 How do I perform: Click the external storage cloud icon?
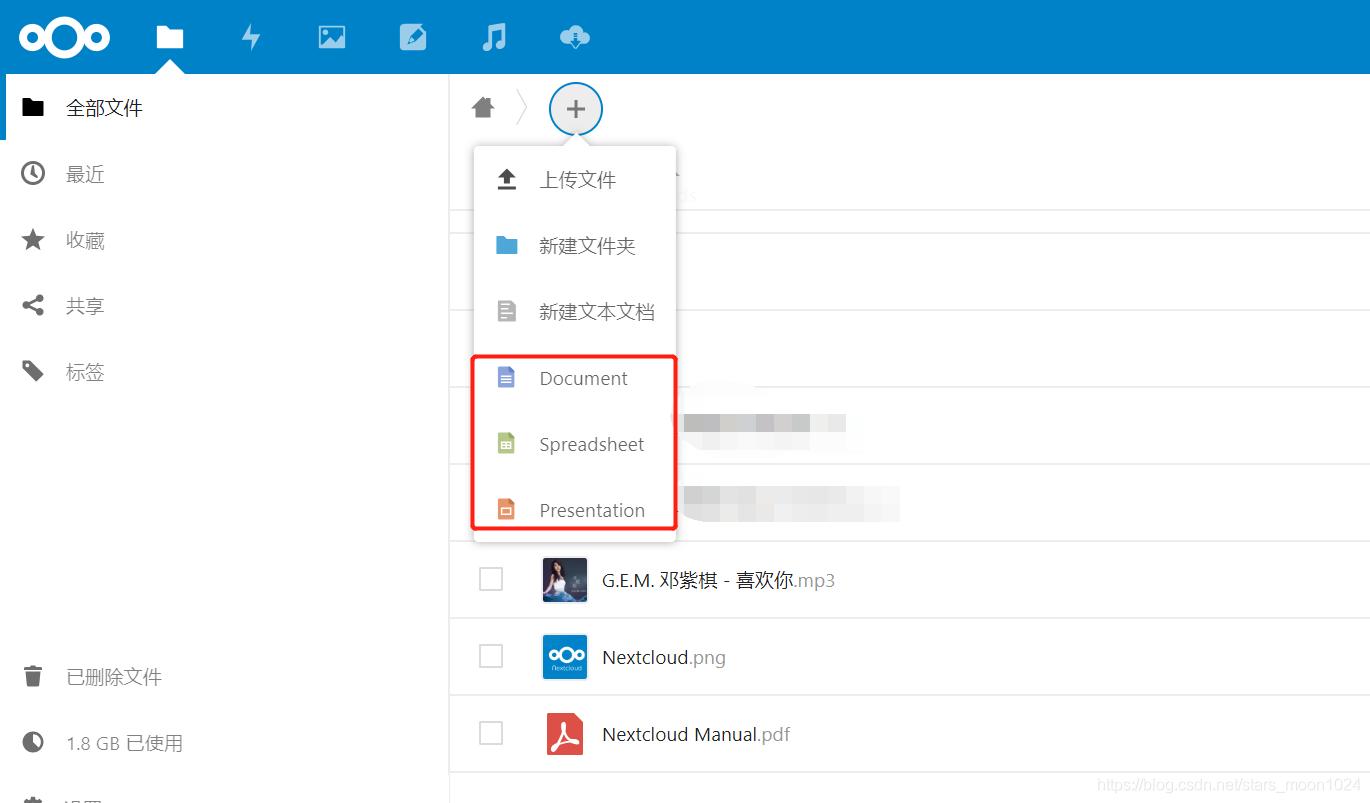point(574,36)
